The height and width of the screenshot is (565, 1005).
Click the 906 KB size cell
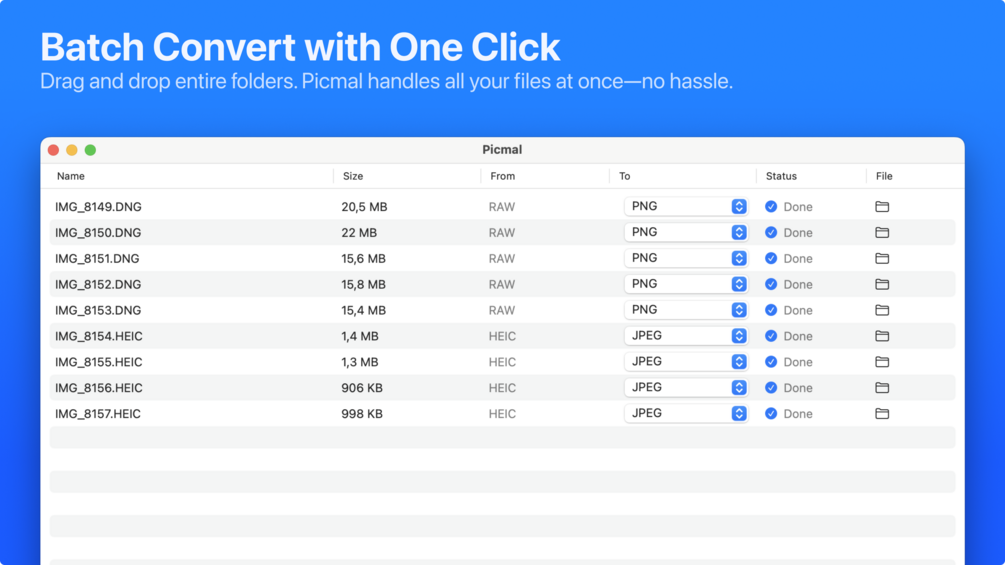pyautogui.click(x=362, y=388)
